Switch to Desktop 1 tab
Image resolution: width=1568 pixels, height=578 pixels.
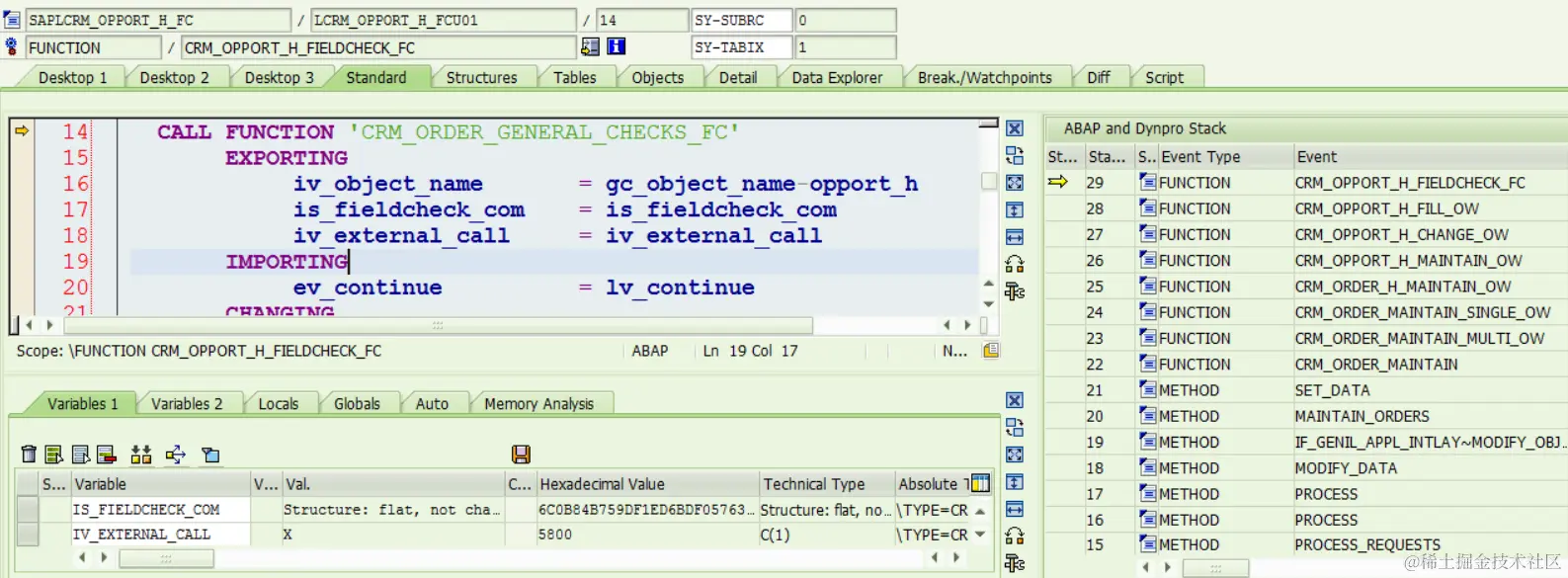[72, 77]
